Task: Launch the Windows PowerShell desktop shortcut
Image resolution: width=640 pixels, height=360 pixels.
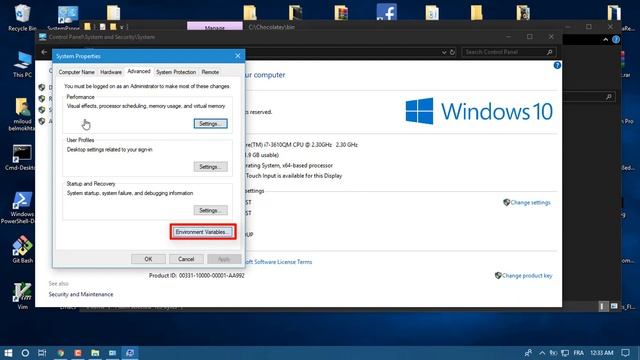Action: 21,207
